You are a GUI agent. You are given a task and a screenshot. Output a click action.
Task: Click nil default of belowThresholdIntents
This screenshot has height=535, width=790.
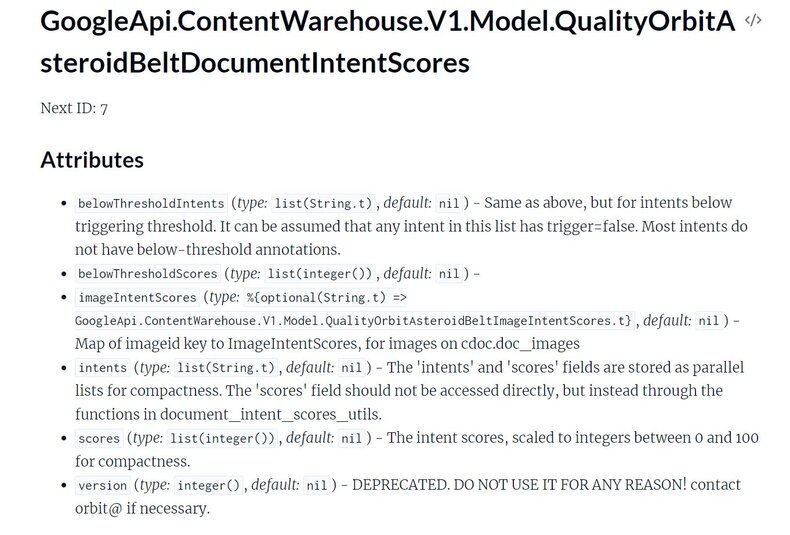point(449,203)
